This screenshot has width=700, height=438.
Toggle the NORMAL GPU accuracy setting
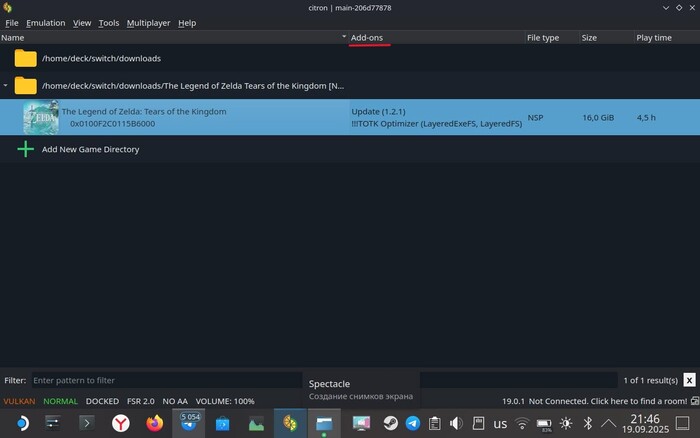61,401
